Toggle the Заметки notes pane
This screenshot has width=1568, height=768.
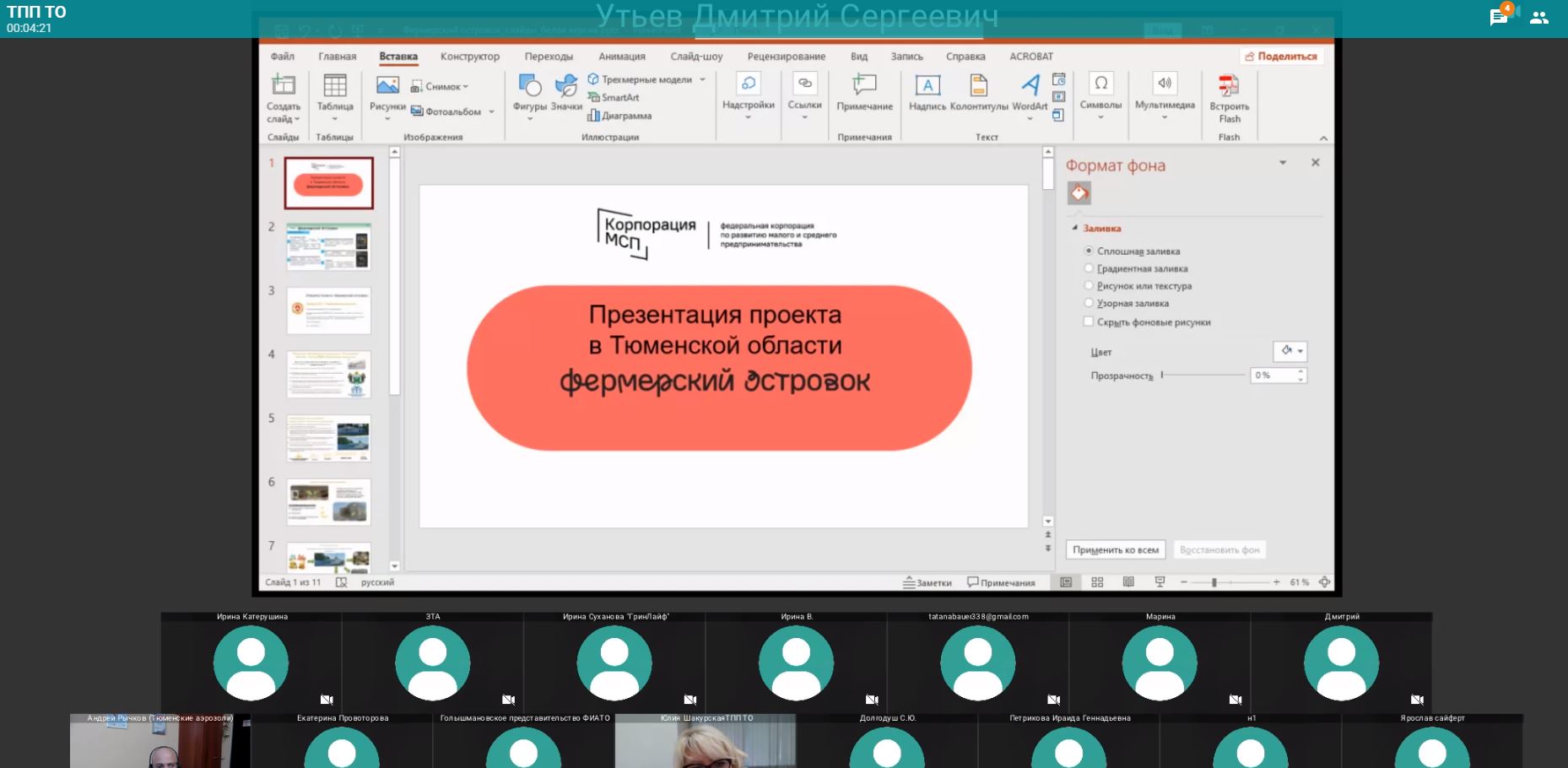click(927, 582)
